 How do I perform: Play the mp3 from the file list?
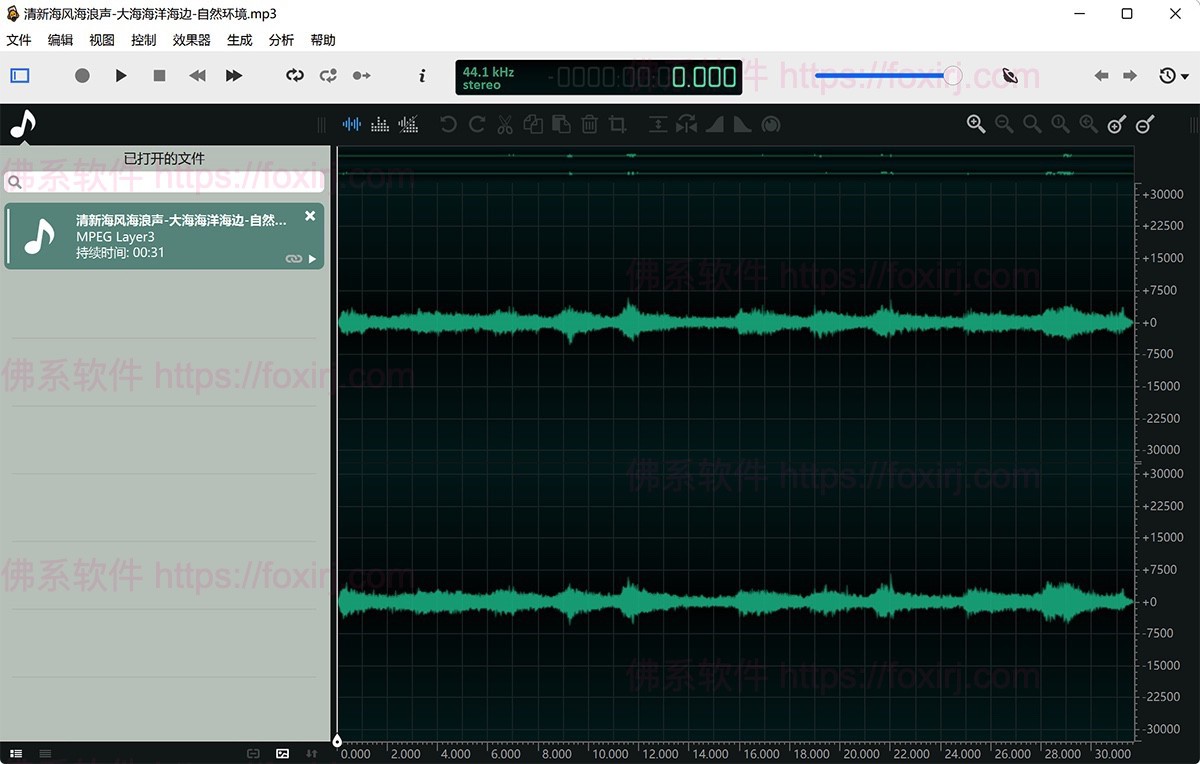(x=313, y=259)
